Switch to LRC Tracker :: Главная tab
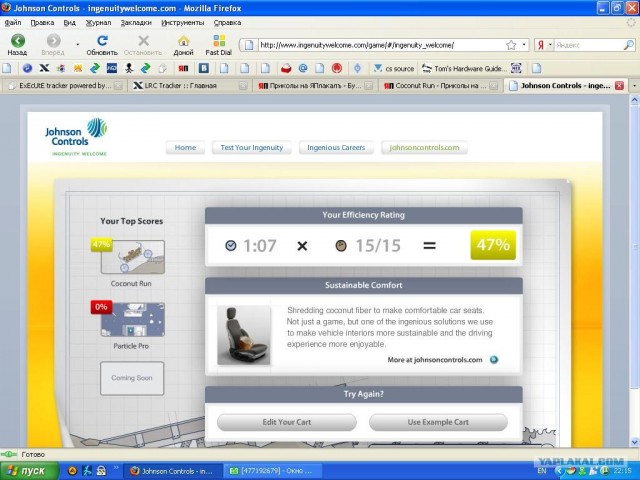 189,86
